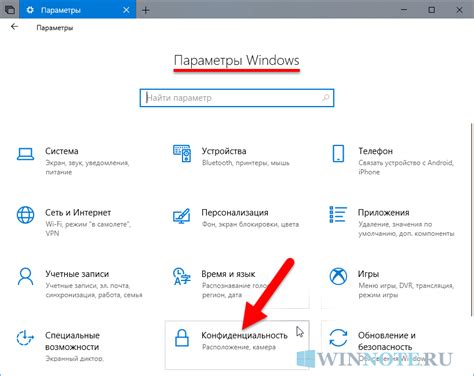Image resolution: width=474 pixels, height=376 pixels.
Task: Open Телефон settings category
Action: [395, 161]
